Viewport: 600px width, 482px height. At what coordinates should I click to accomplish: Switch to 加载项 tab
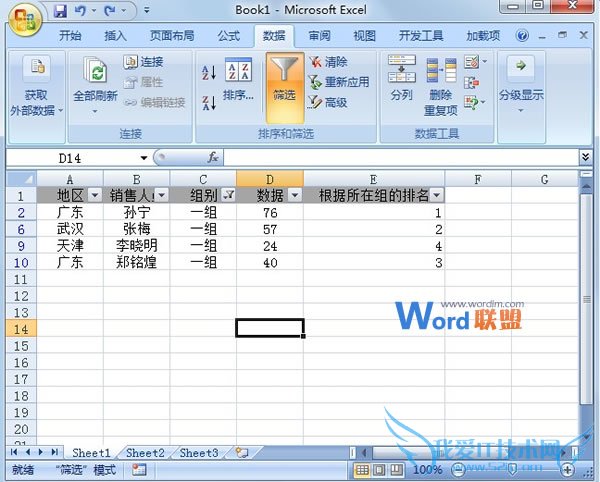pyautogui.click(x=483, y=36)
